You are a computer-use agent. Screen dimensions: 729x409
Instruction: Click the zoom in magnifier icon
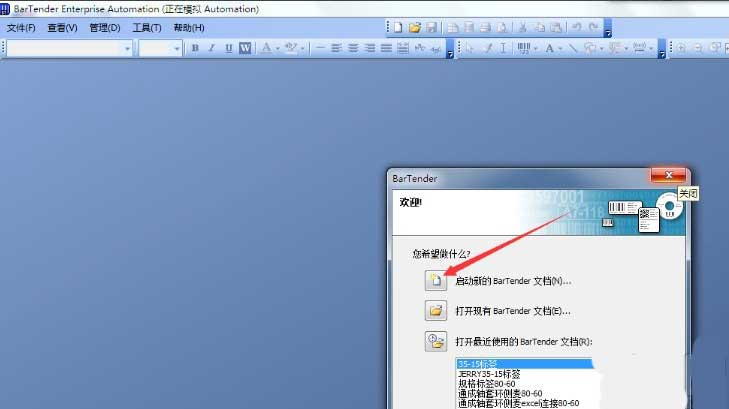click(681, 48)
